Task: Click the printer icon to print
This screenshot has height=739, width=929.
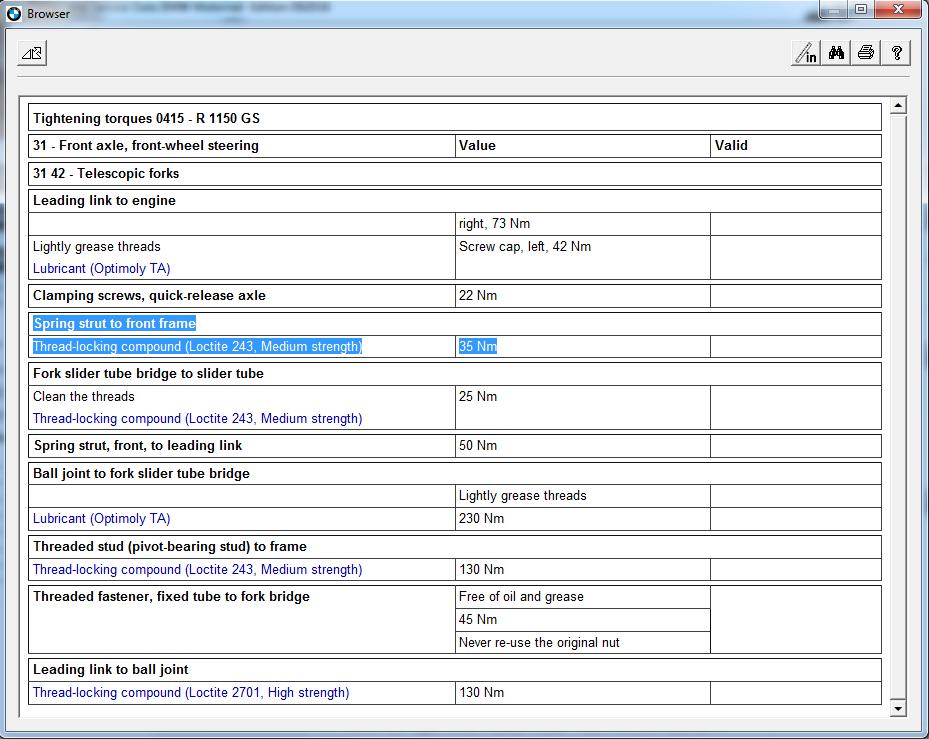Action: pos(866,54)
